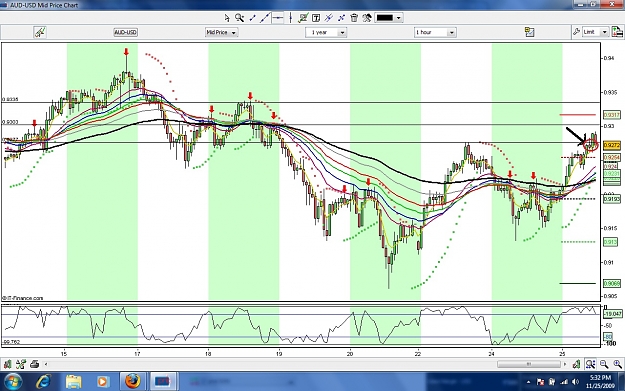Click the -19.047 oscillator value label
Screen dimensions: 625x391
[x=613, y=314]
